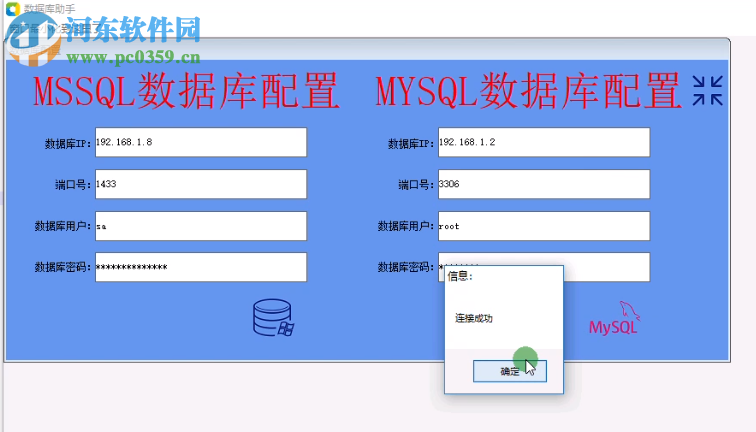Click the MSSQL 数据库用户: label
The width and height of the screenshot is (756, 432).
62,226
